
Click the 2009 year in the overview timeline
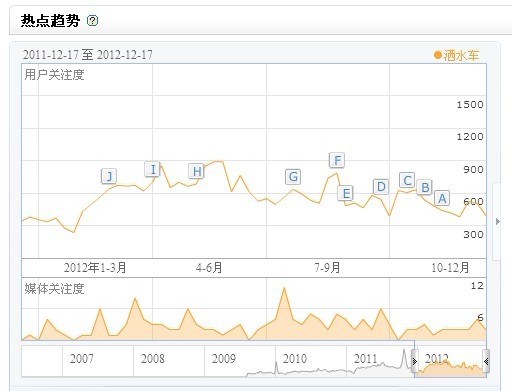[224, 359]
